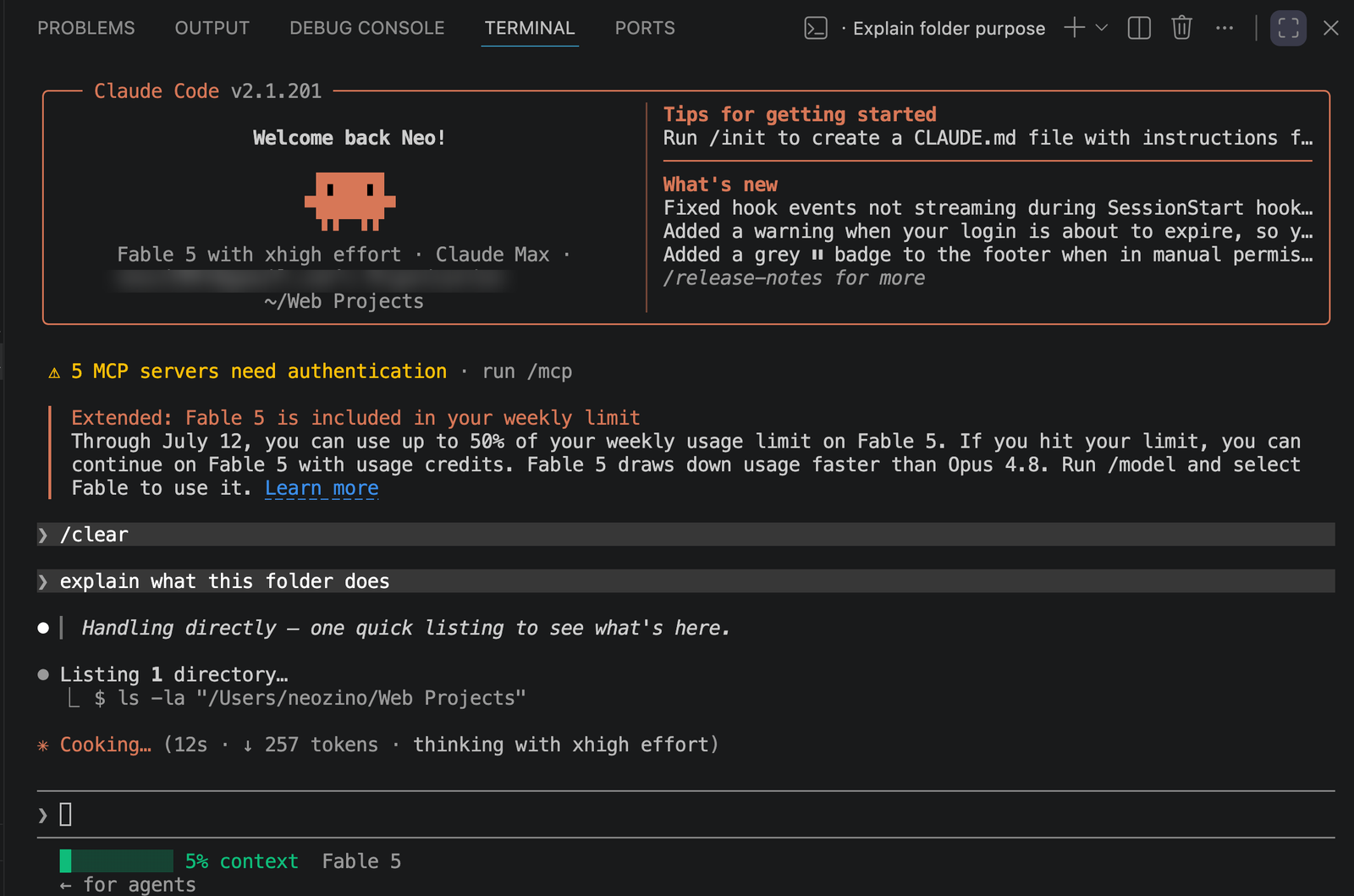Click the MCP warning triangle icon
This screenshot has height=896, width=1354.
(x=54, y=372)
